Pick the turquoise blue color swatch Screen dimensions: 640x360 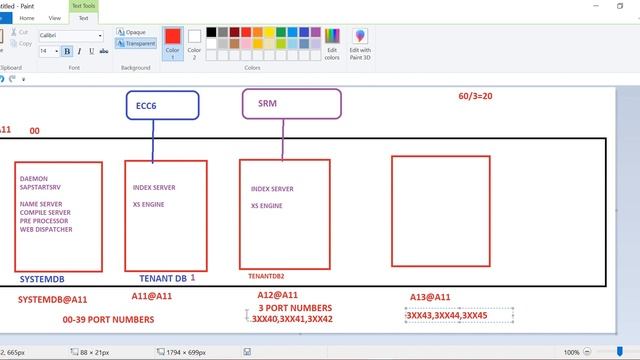[293, 32]
